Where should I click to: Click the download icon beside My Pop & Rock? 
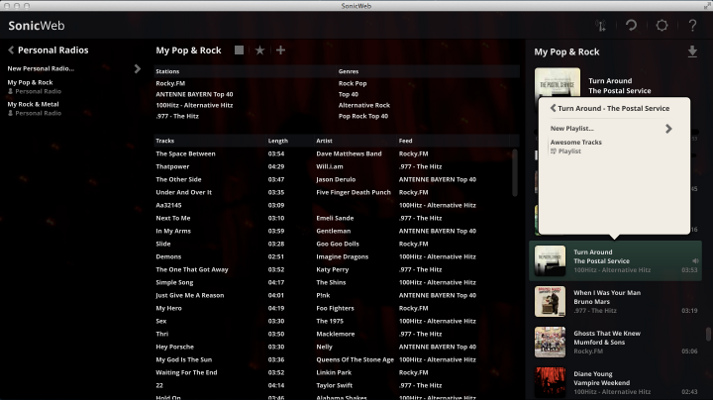point(692,52)
